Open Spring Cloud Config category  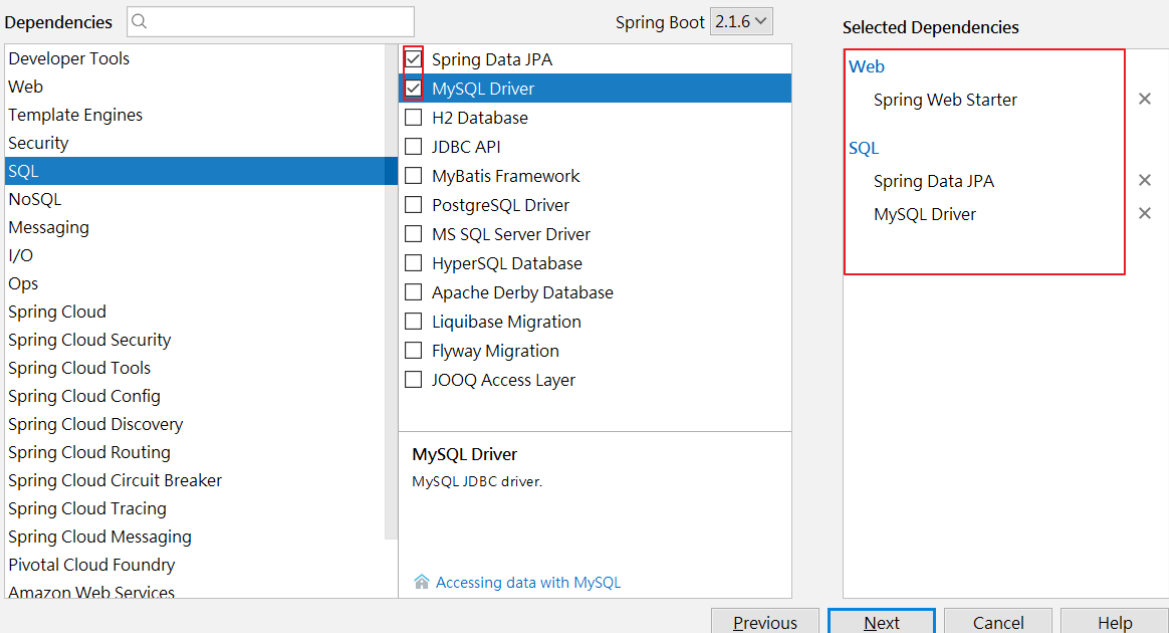(195, 396)
